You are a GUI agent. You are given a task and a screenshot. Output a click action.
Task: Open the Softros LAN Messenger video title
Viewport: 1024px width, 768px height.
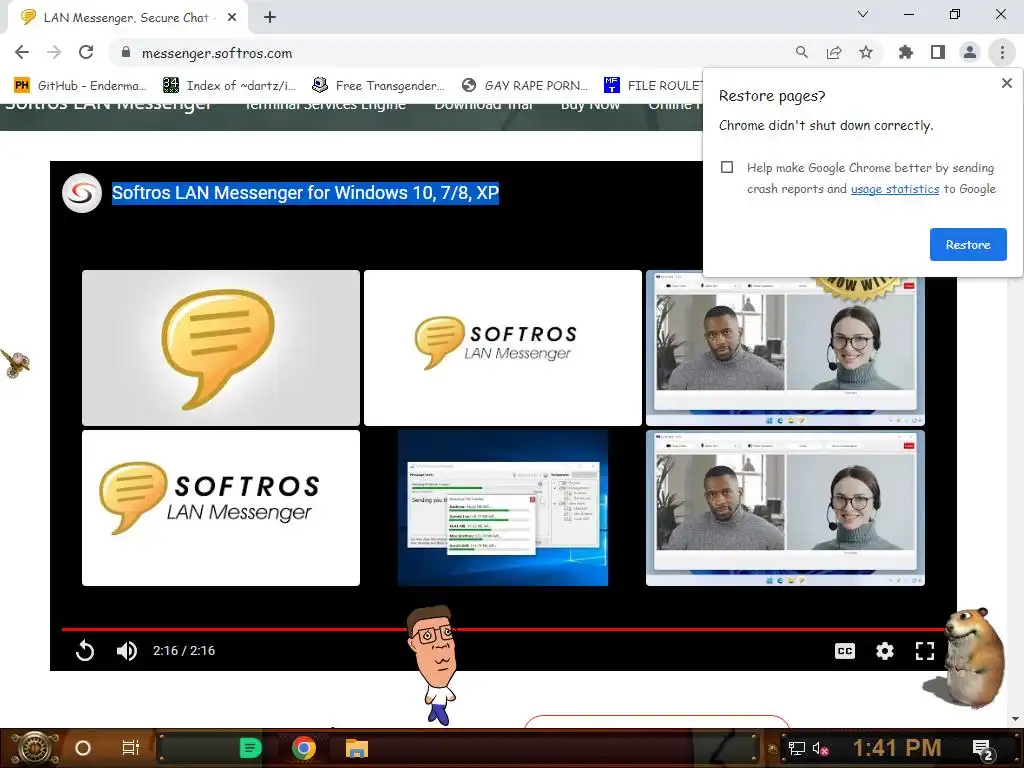pyautogui.click(x=305, y=193)
